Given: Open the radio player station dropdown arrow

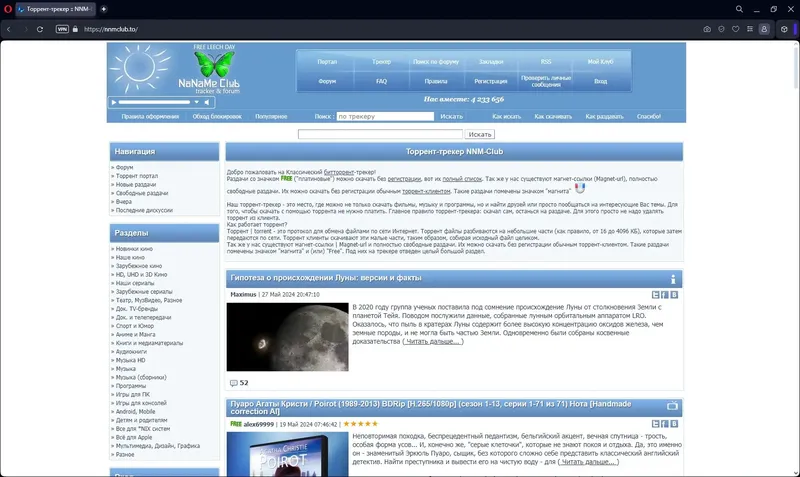Looking at the screenshot, I should 196,103.
